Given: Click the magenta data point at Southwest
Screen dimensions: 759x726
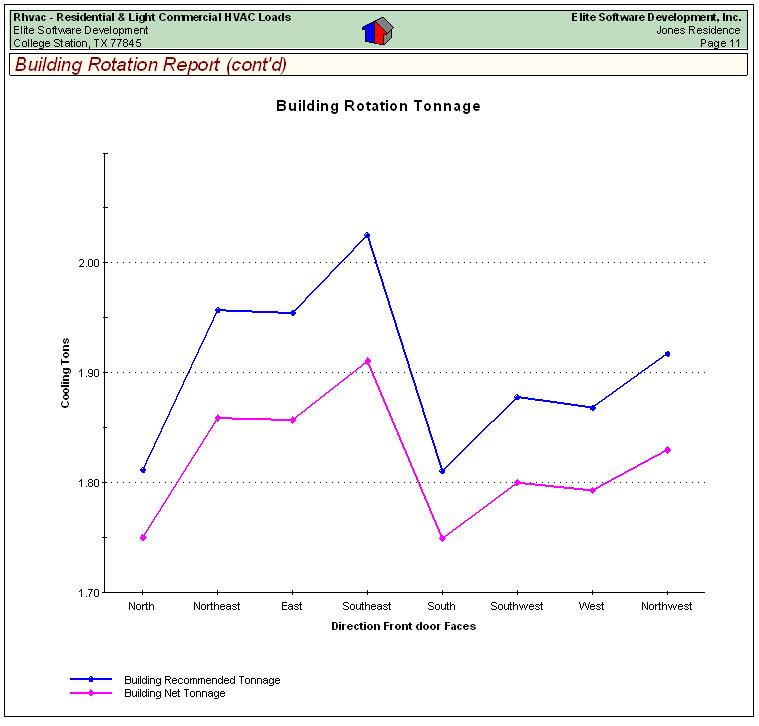Looking at the screenshot, I should click(x=517, y=482).
